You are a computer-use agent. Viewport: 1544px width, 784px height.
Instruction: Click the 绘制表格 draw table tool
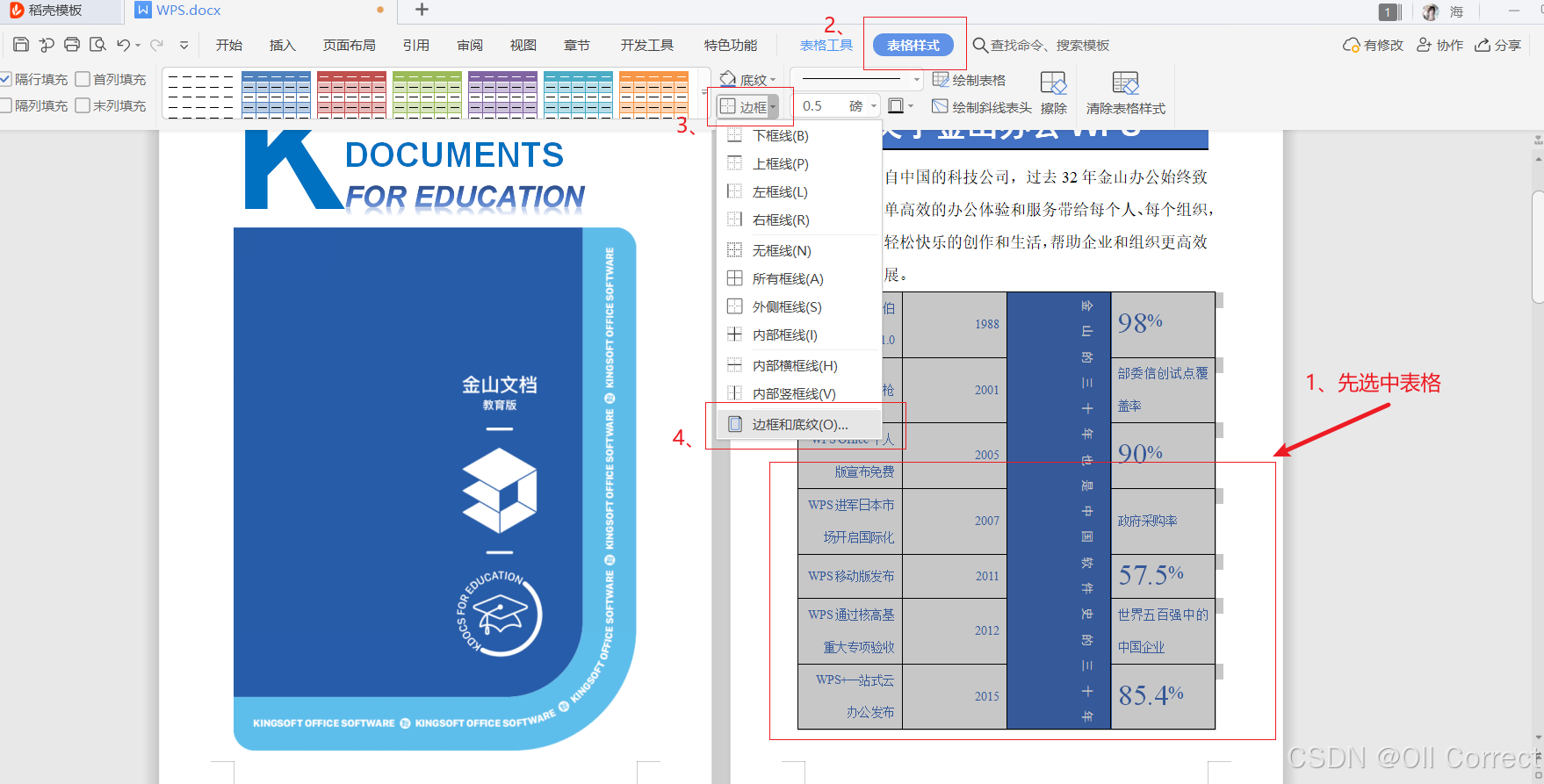969,80
